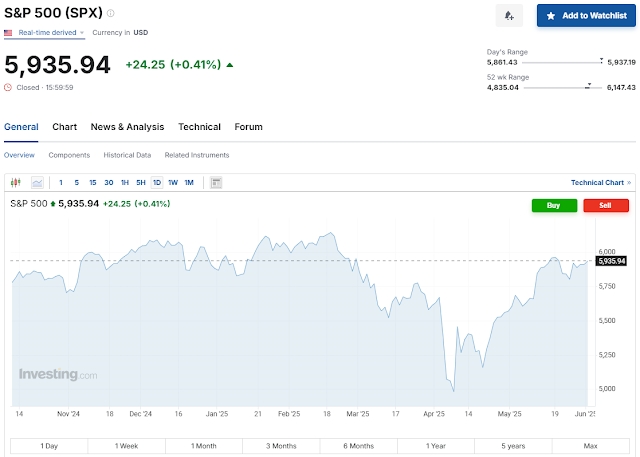Select the 1W chart interval

(173, 182)
